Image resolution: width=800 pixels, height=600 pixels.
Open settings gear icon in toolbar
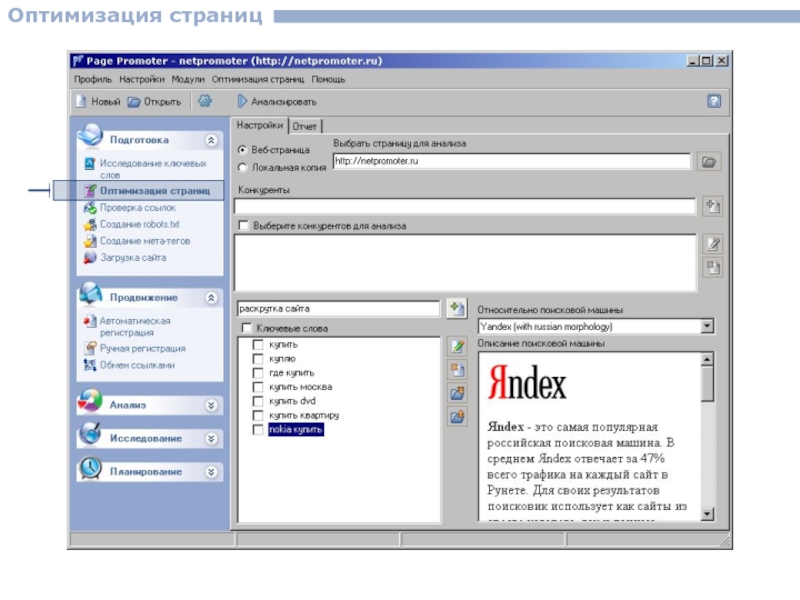pyautogui.click(x=205, y=101)
